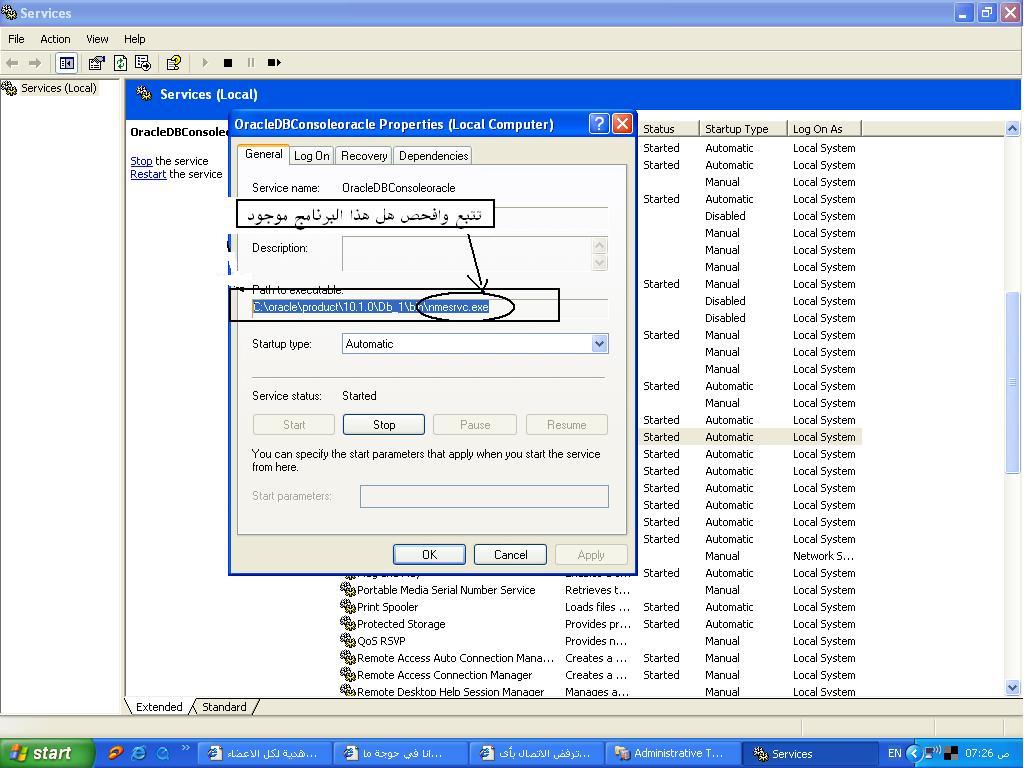Screen dimensions: 1024x768
Task: Click the Restart the service link
Action: coord(147,174)
